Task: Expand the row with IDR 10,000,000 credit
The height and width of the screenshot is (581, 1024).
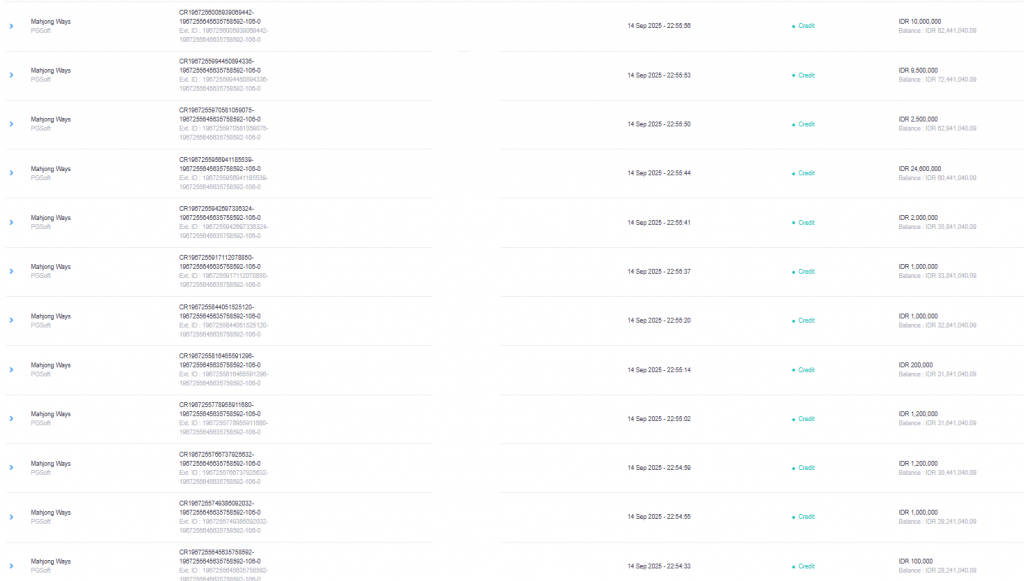Action: [11, 26]
